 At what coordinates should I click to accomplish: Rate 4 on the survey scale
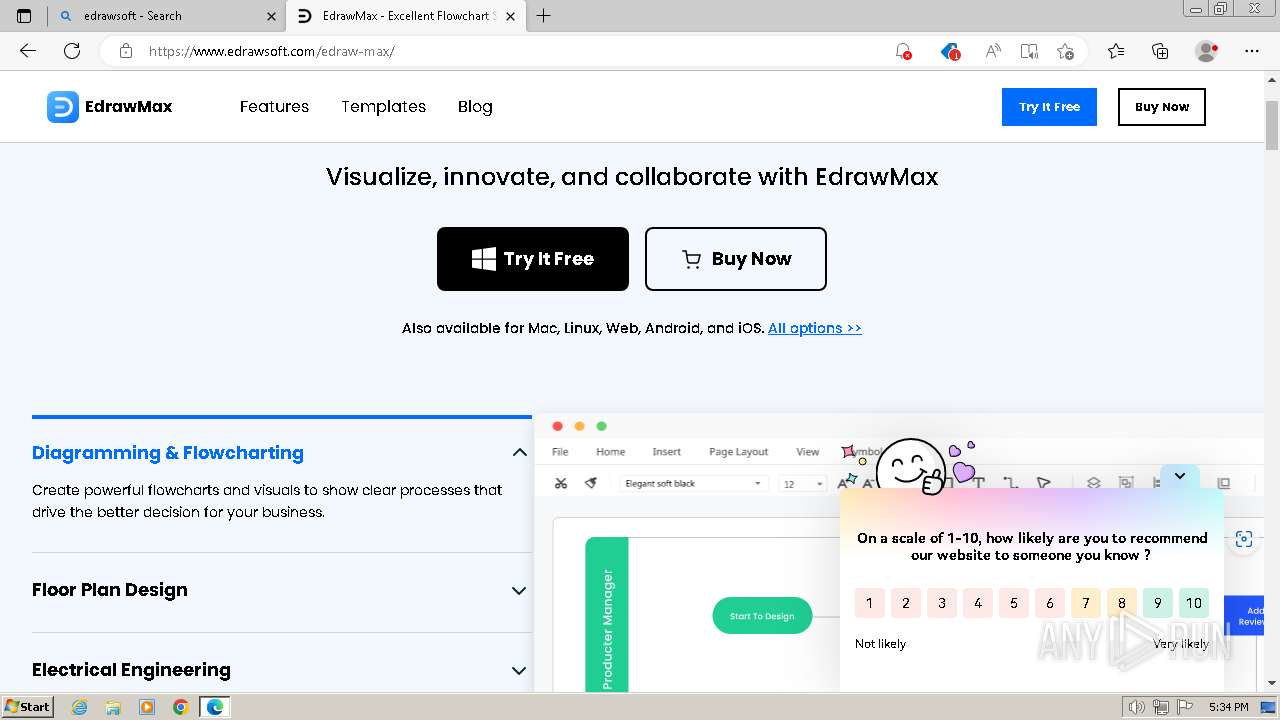977,603
